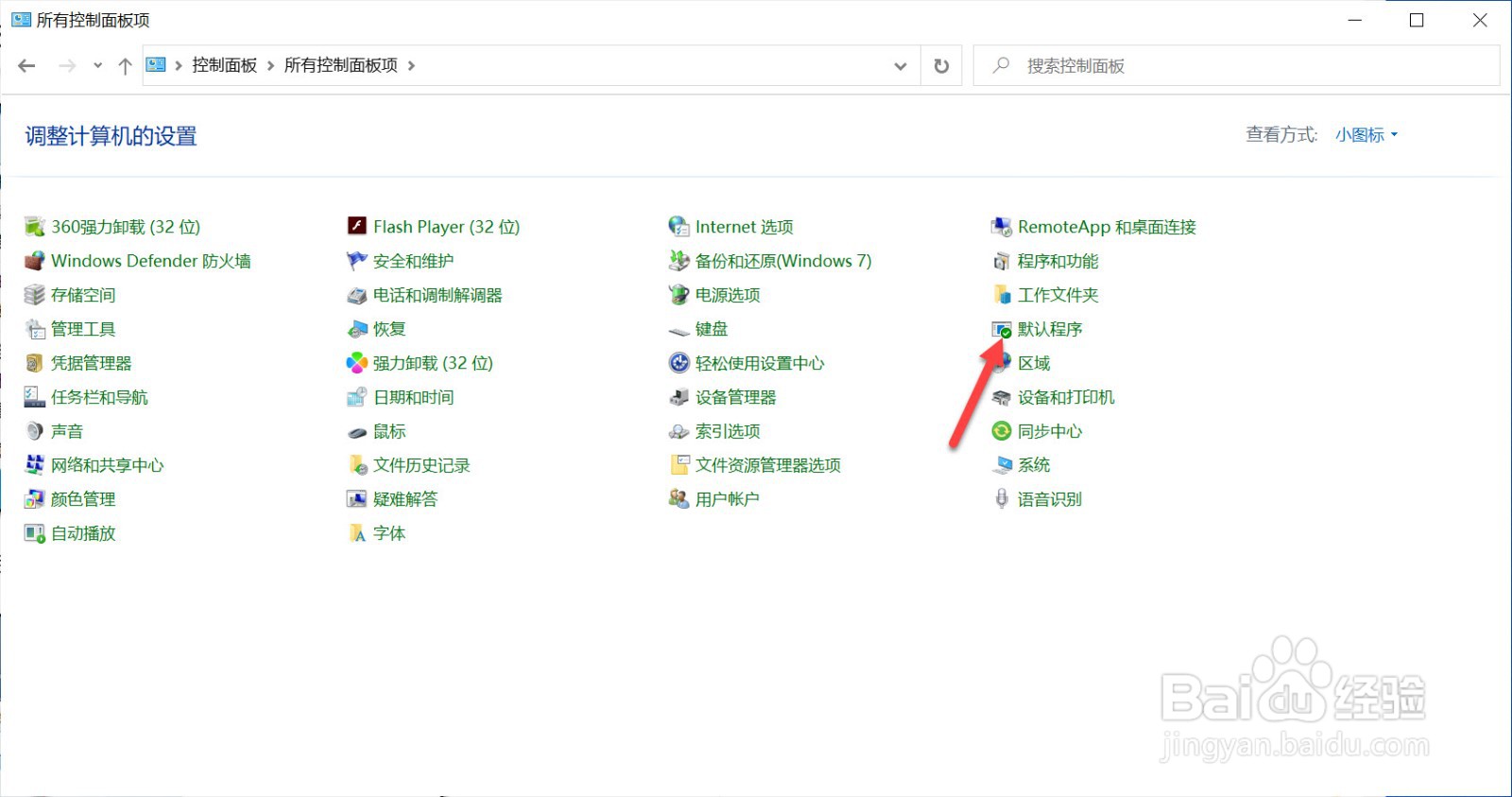Go up one level with the Up arrow
Viewport: 1512px width, 797px height.
click(125, 65)
